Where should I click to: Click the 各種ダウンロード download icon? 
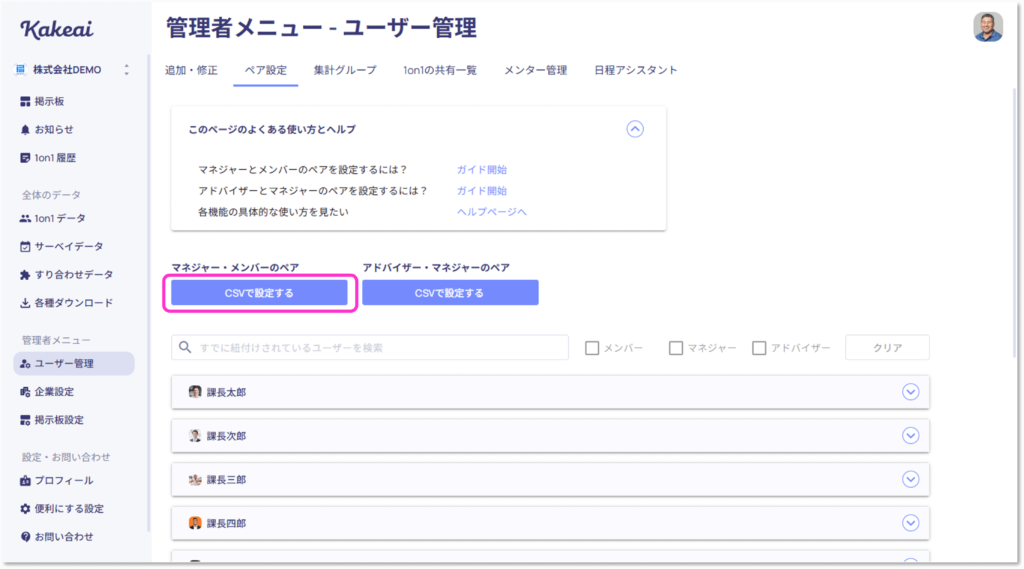point(25,302)
